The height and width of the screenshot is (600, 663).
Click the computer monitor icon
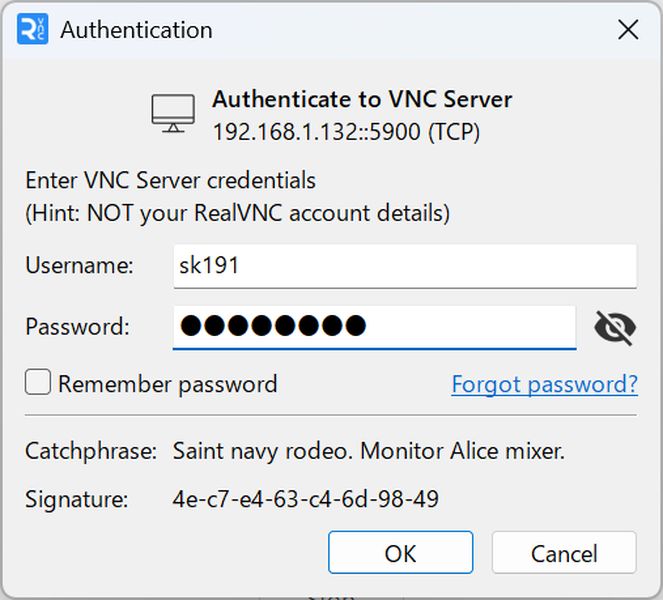173,114
